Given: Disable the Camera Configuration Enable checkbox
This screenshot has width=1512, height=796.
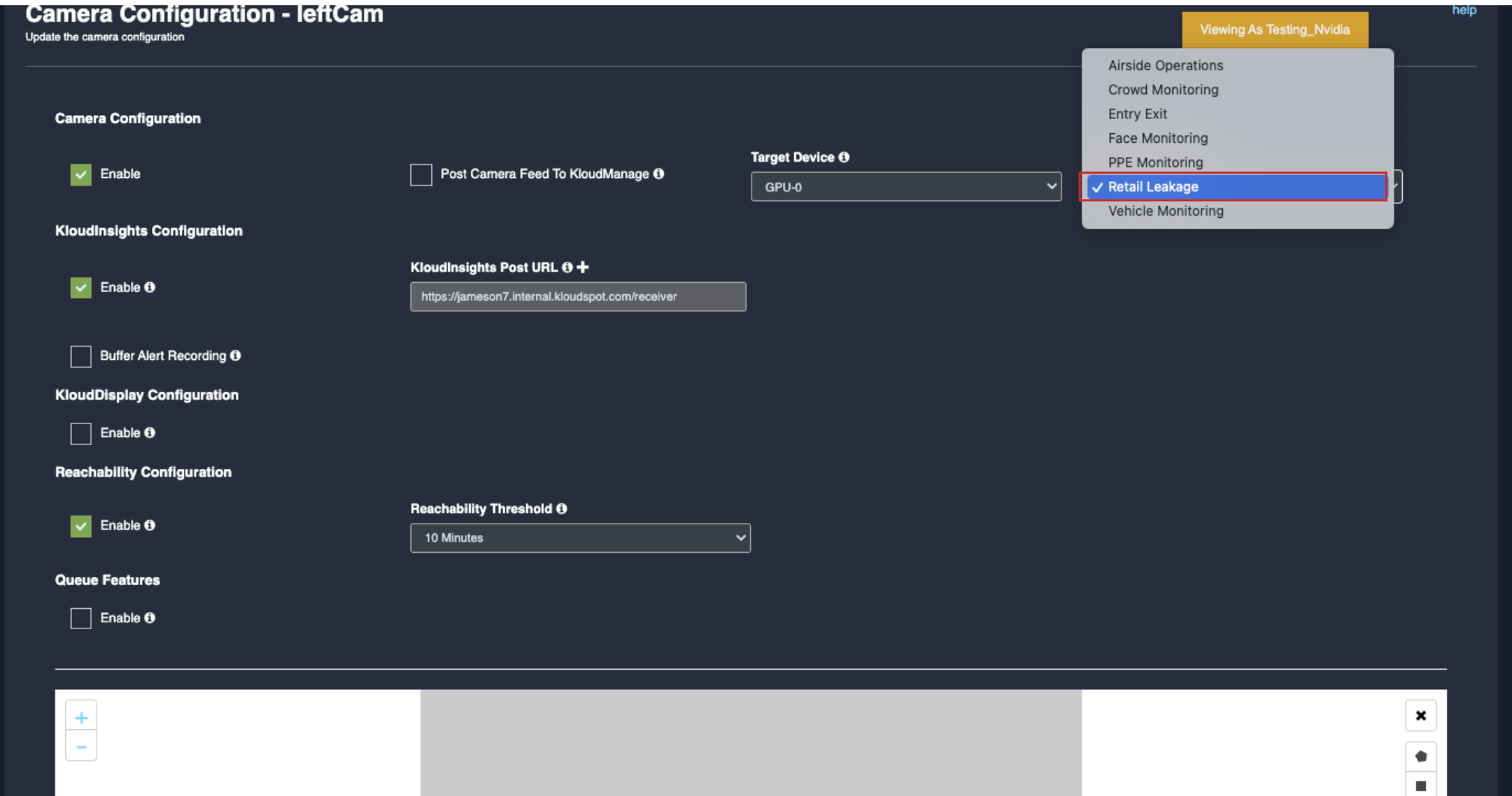Looking at the screenshot, I should tap(81, 174).
